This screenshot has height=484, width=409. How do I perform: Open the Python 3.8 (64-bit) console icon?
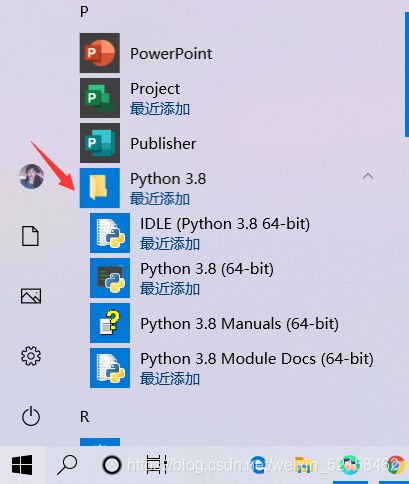tap(110, 278)
